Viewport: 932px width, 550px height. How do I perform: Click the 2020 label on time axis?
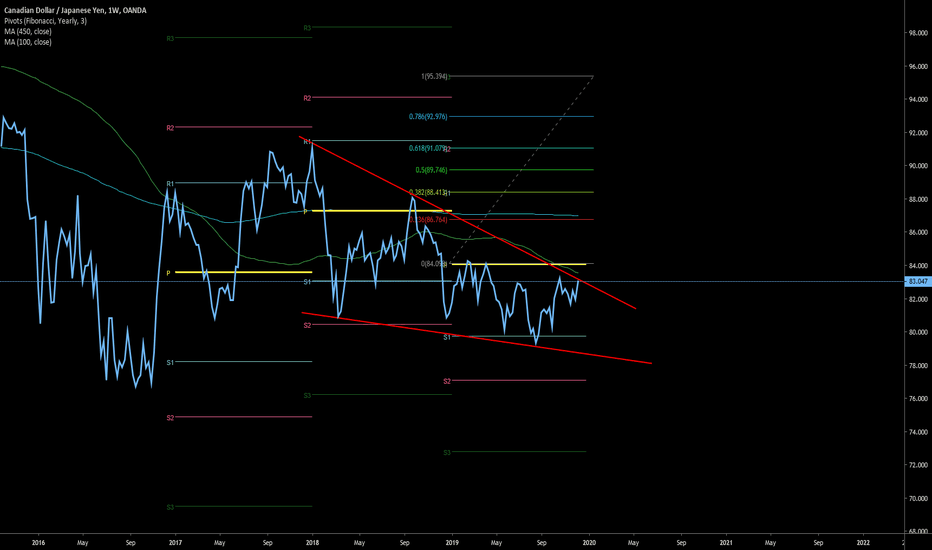[x=589, y=542]
